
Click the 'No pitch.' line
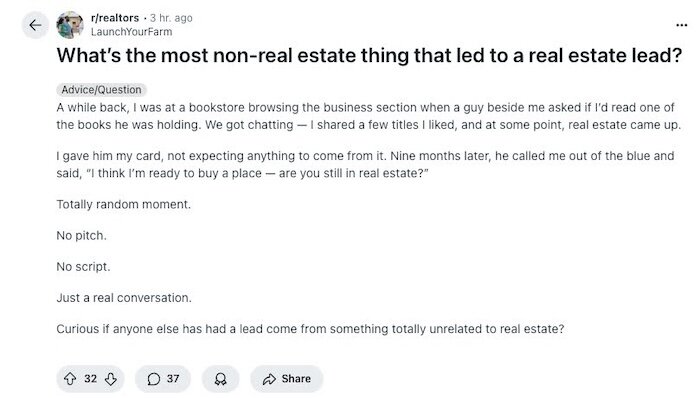pos(81,236)
